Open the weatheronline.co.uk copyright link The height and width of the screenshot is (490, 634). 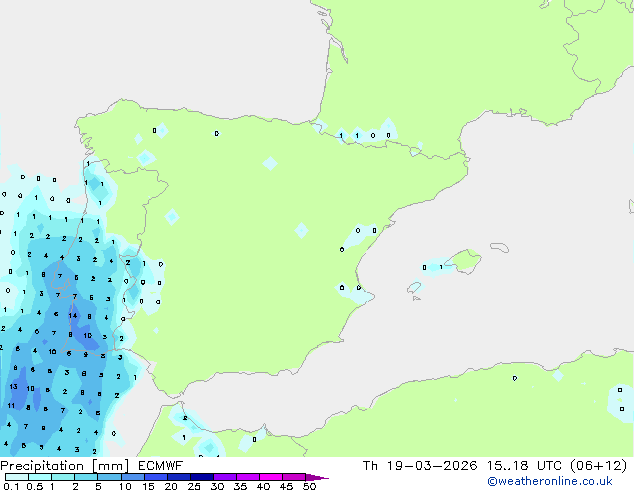click(x=550, y=481)
